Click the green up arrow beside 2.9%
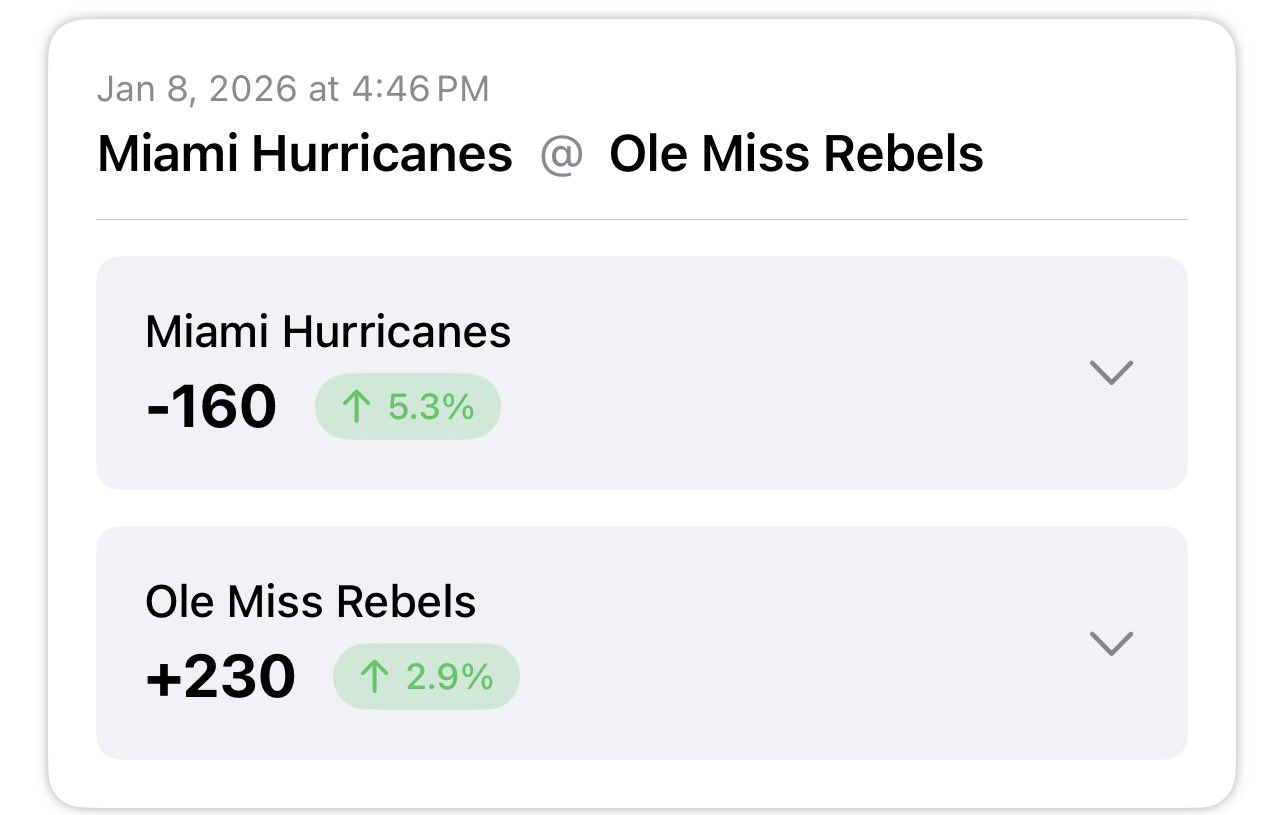The image size is (1284, 815). (374, 677)
